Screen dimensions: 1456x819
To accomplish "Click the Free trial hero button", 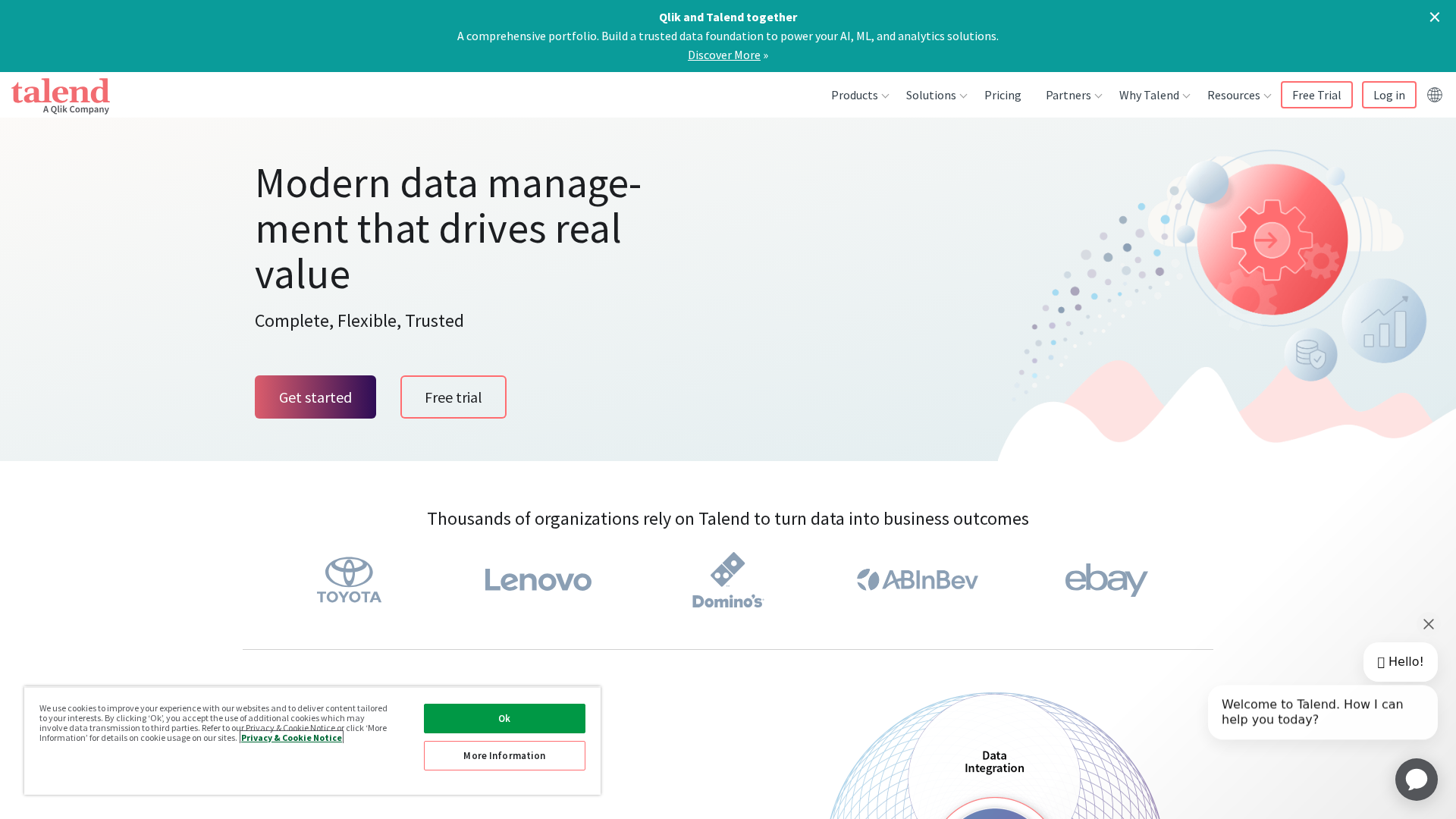I will (453, 397).
